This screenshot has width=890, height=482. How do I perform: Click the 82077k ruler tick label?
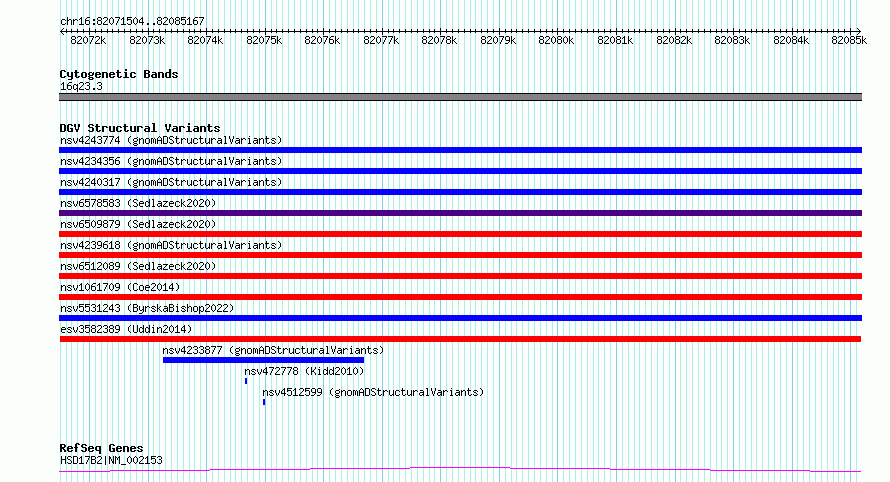pyautogui.click(x=381, y=40)
